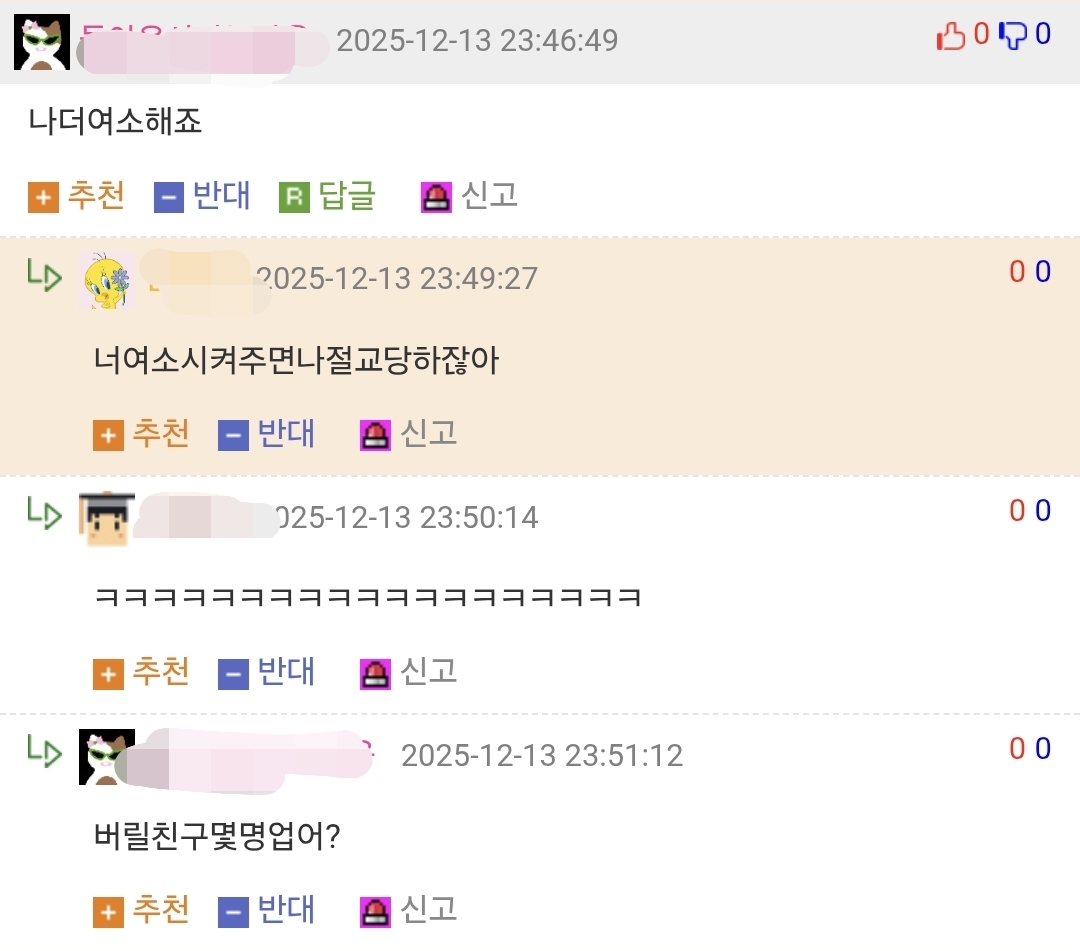
Task: Click the orange plus icon under 나더여소해죠
Action: click(x=43, y=198)
